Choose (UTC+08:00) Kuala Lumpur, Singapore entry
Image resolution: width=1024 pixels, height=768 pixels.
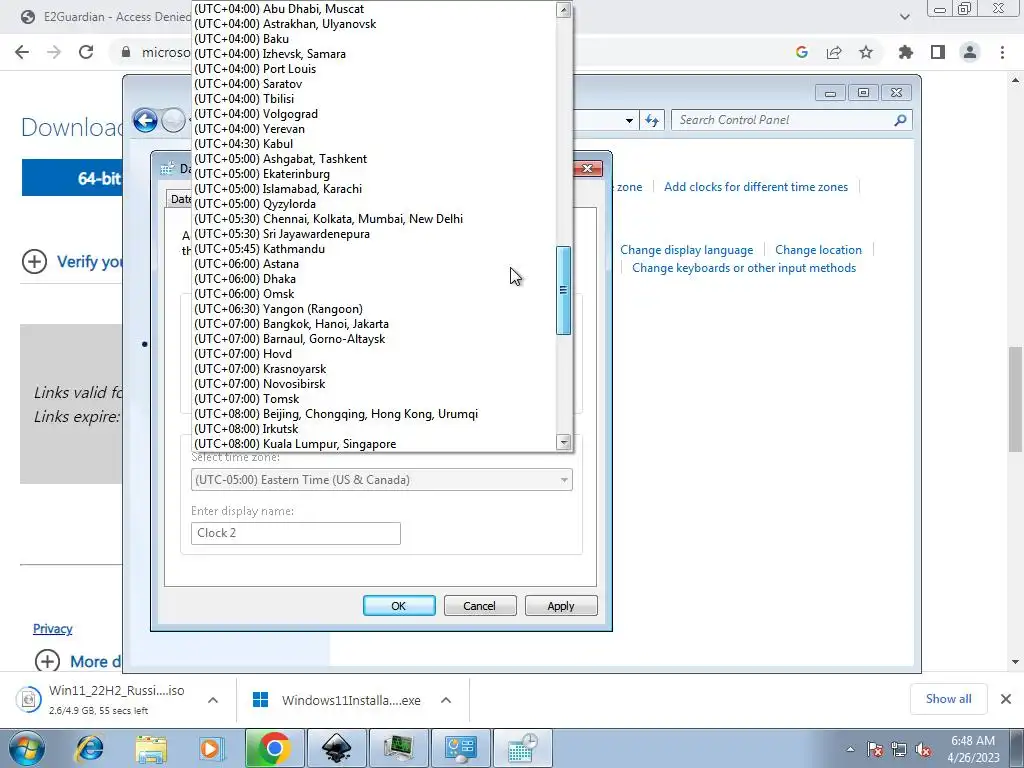374,444
